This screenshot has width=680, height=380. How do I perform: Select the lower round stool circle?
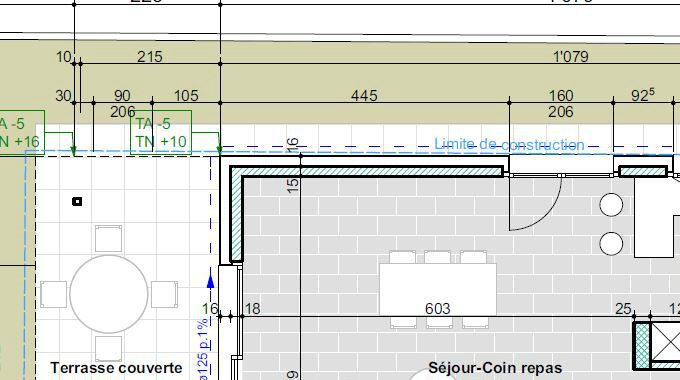[x=611, y=244]
